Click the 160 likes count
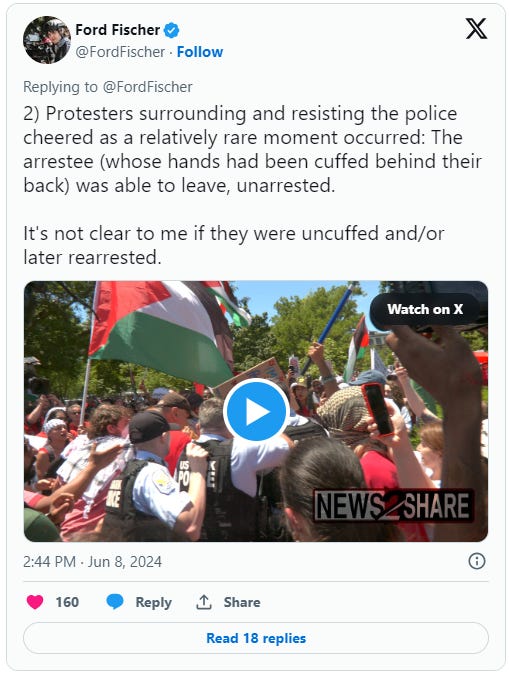Image resolution: width=509 pixels, height=675 pixels. click(67, 602)
